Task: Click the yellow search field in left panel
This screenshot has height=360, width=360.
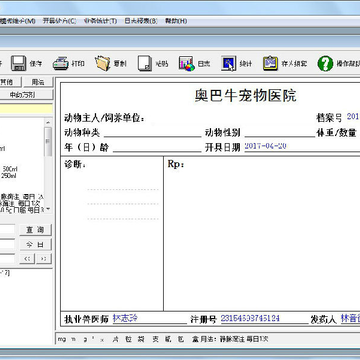Action: pos(26,109)
